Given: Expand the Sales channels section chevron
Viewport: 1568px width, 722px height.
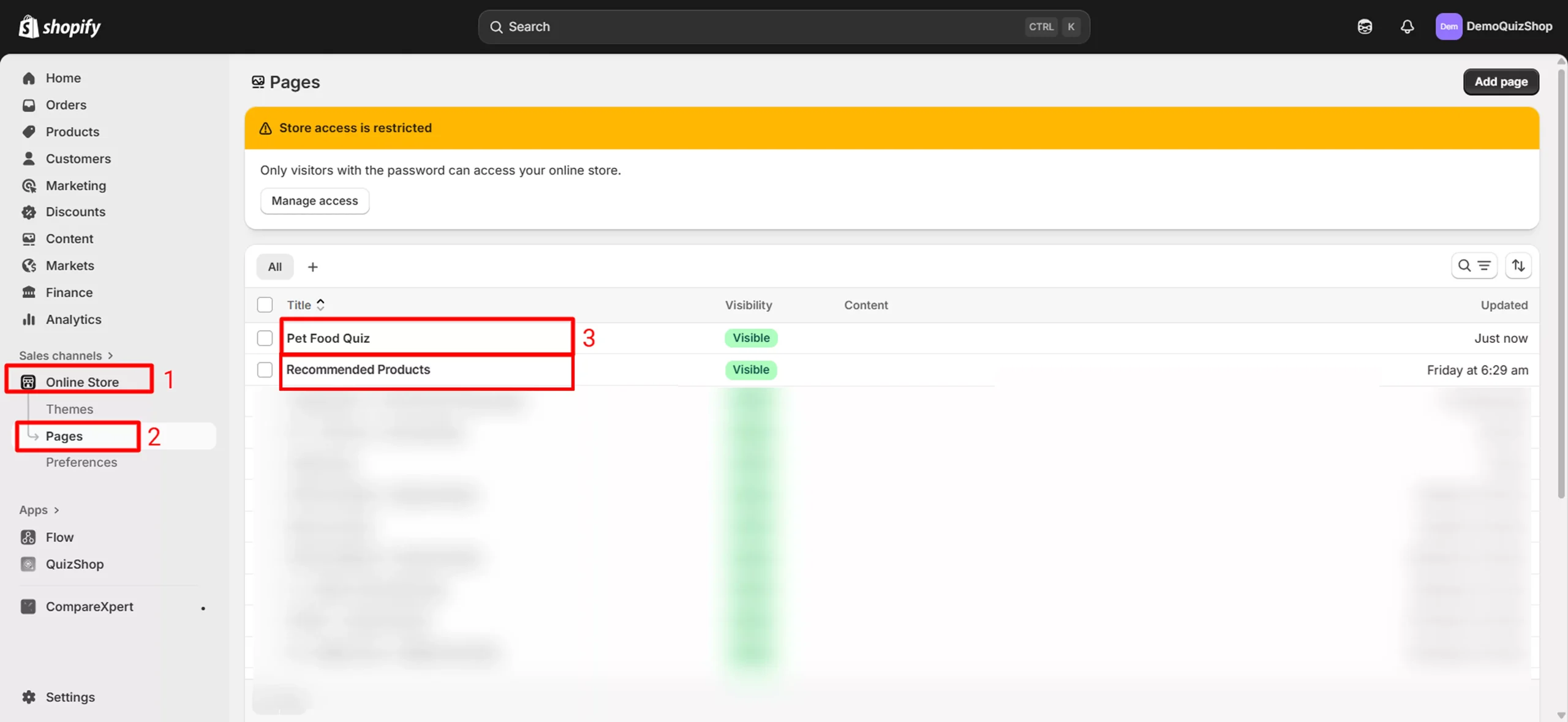Looking at the screenshot, I should point(110,356).
